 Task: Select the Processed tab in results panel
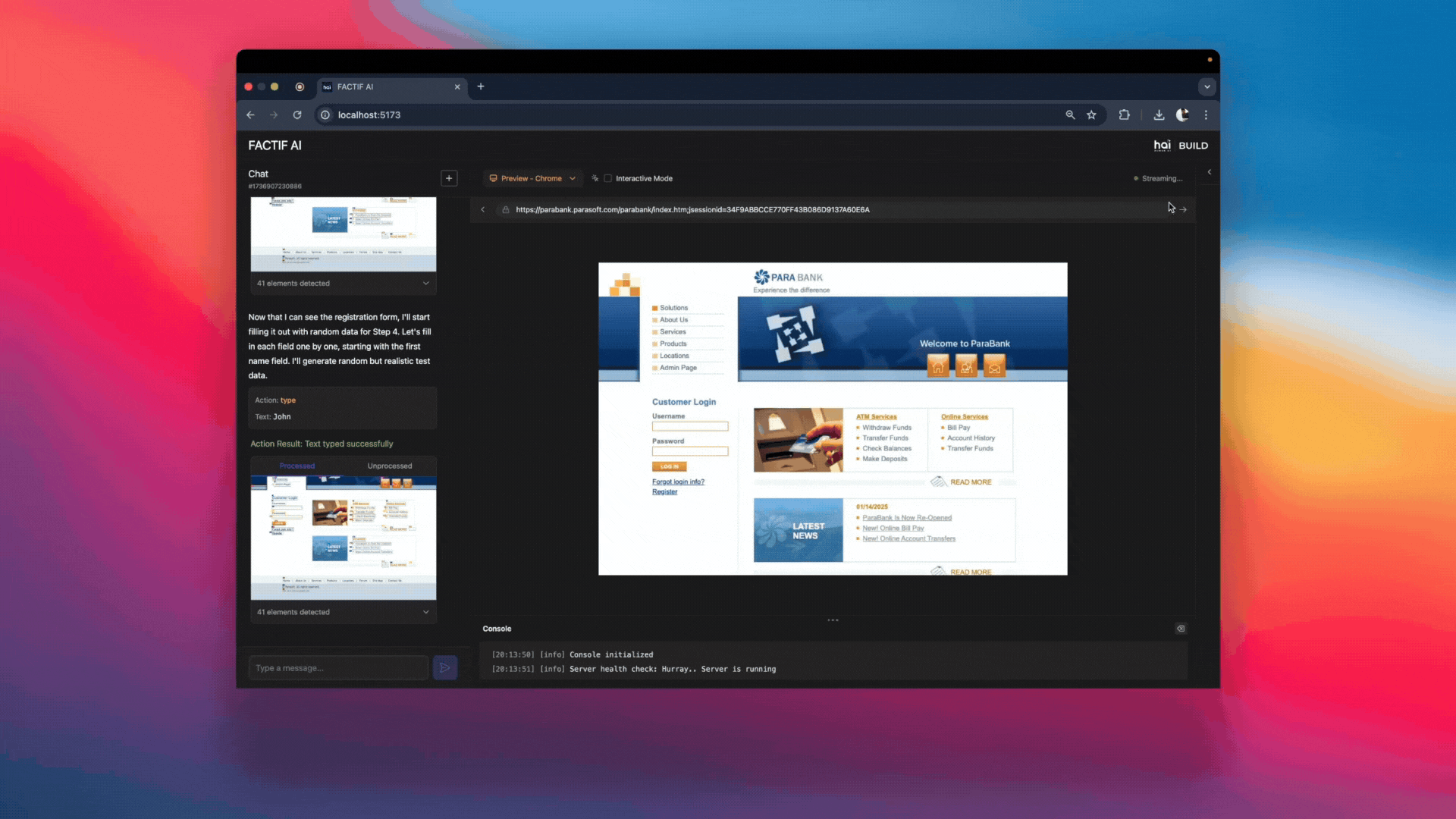pos(297,465)
